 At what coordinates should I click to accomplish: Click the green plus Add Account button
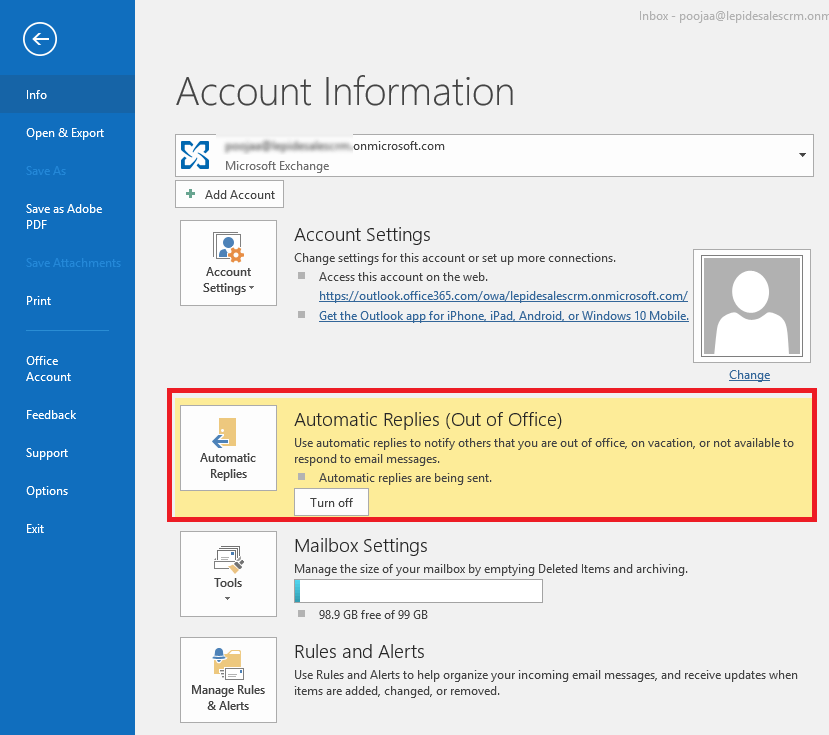pos(230,194)
